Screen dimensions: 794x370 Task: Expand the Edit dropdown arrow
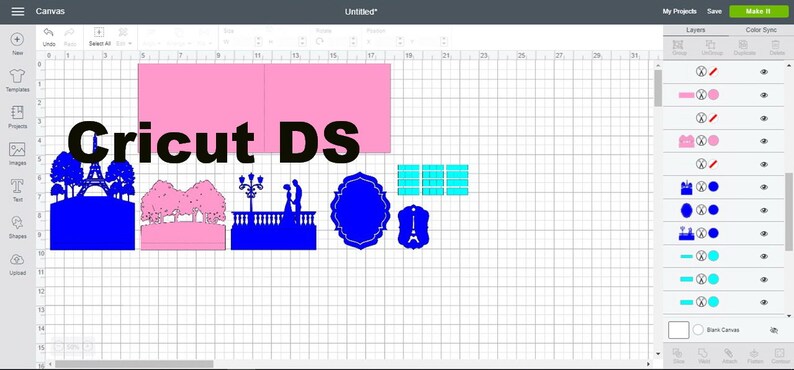[x=130, y=44]
